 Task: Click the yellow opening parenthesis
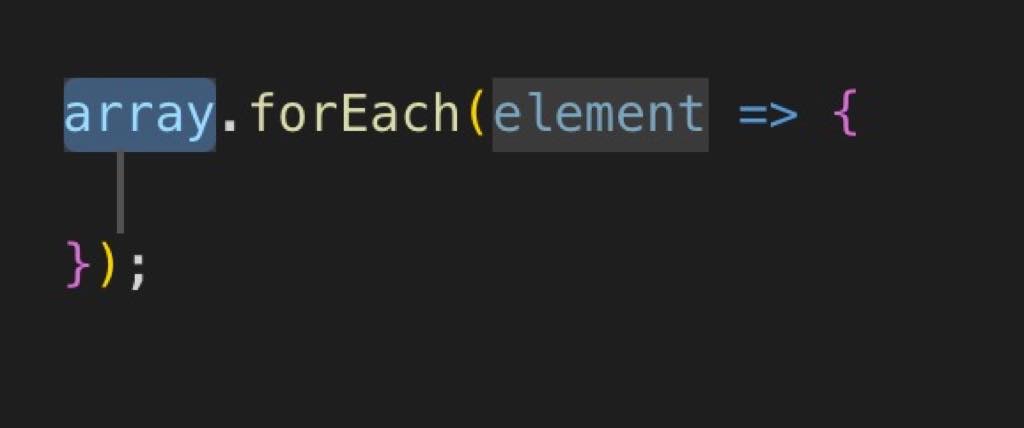tap(477, 115)
